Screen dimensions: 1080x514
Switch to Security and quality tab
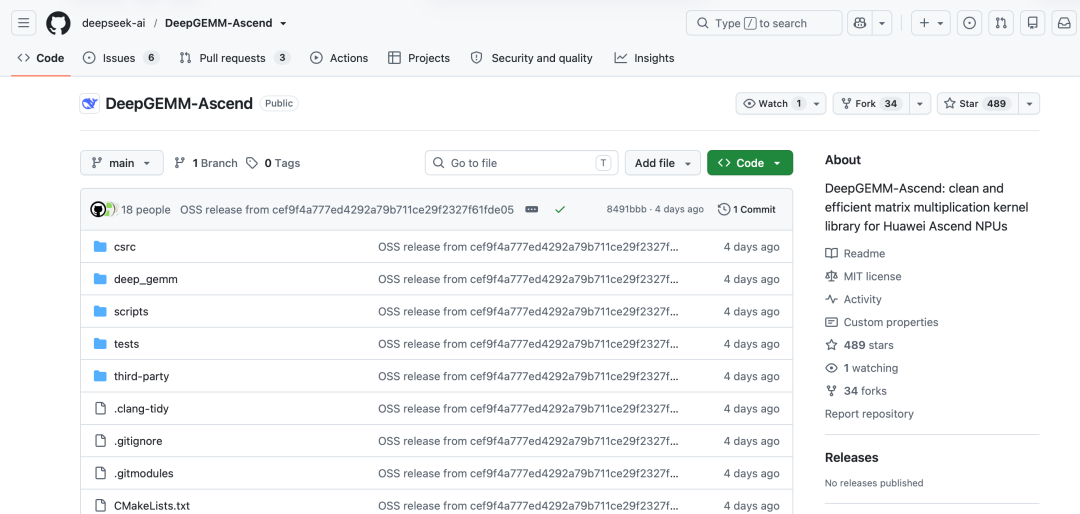(x=531, y=59)
